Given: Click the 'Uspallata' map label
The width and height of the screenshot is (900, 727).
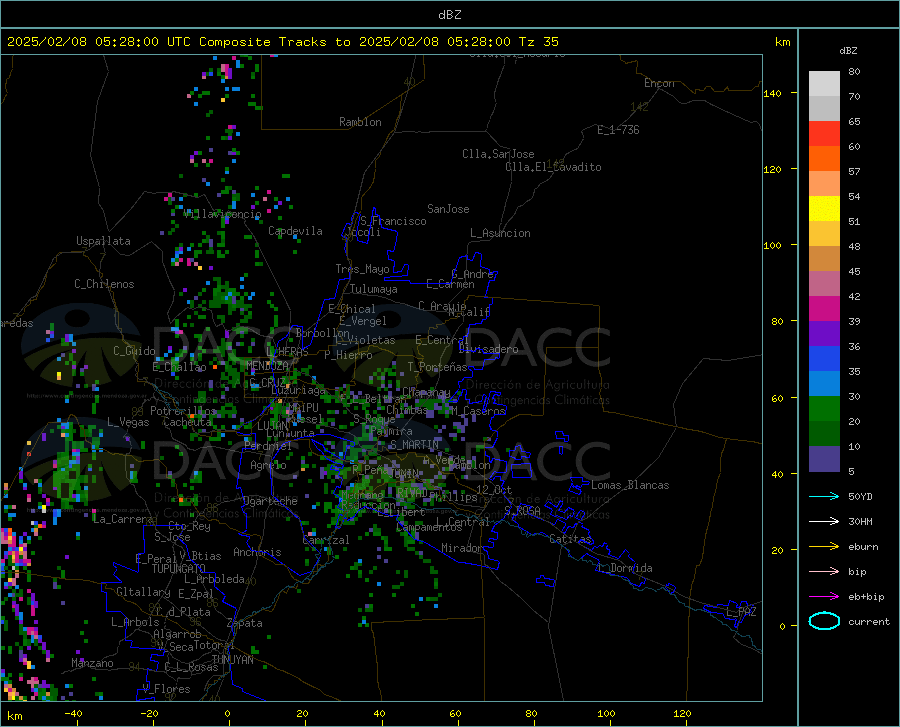Looking at the screenshot, I should pyautogui.click(x=103, y=241).
